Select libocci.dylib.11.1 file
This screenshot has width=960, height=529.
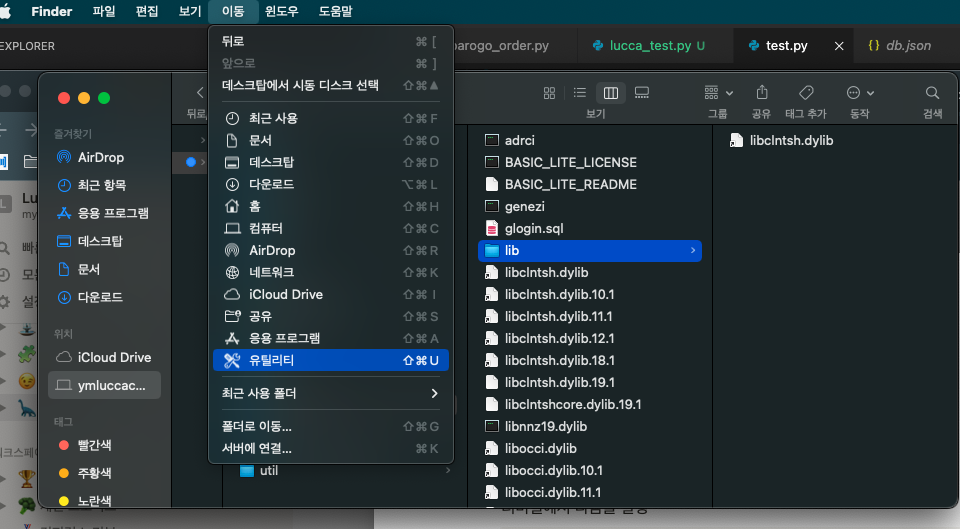pos(590,493)
